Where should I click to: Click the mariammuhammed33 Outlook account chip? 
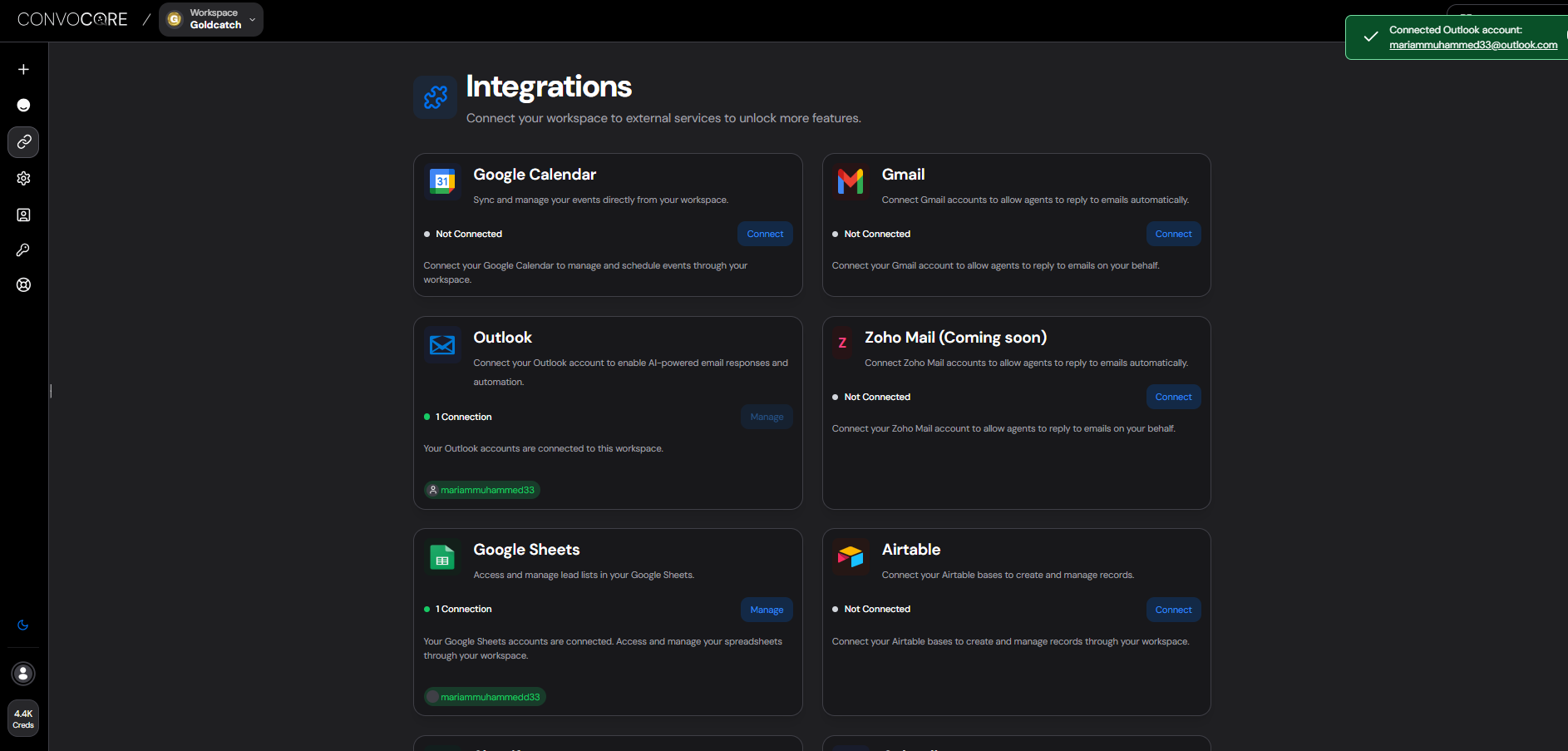(x=482, y=490)
